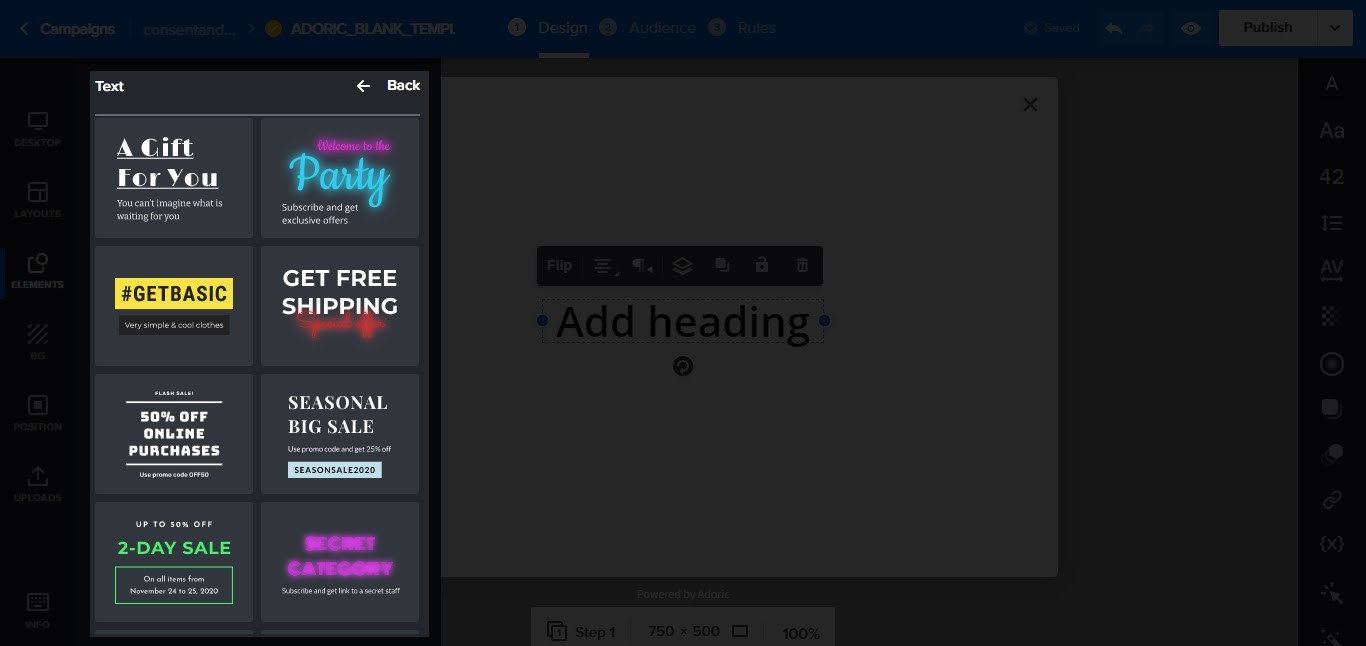Switch to the Audience step tab
Image resolution: width=1366 pixels, height=646 pixels.
tap(648, 28)
